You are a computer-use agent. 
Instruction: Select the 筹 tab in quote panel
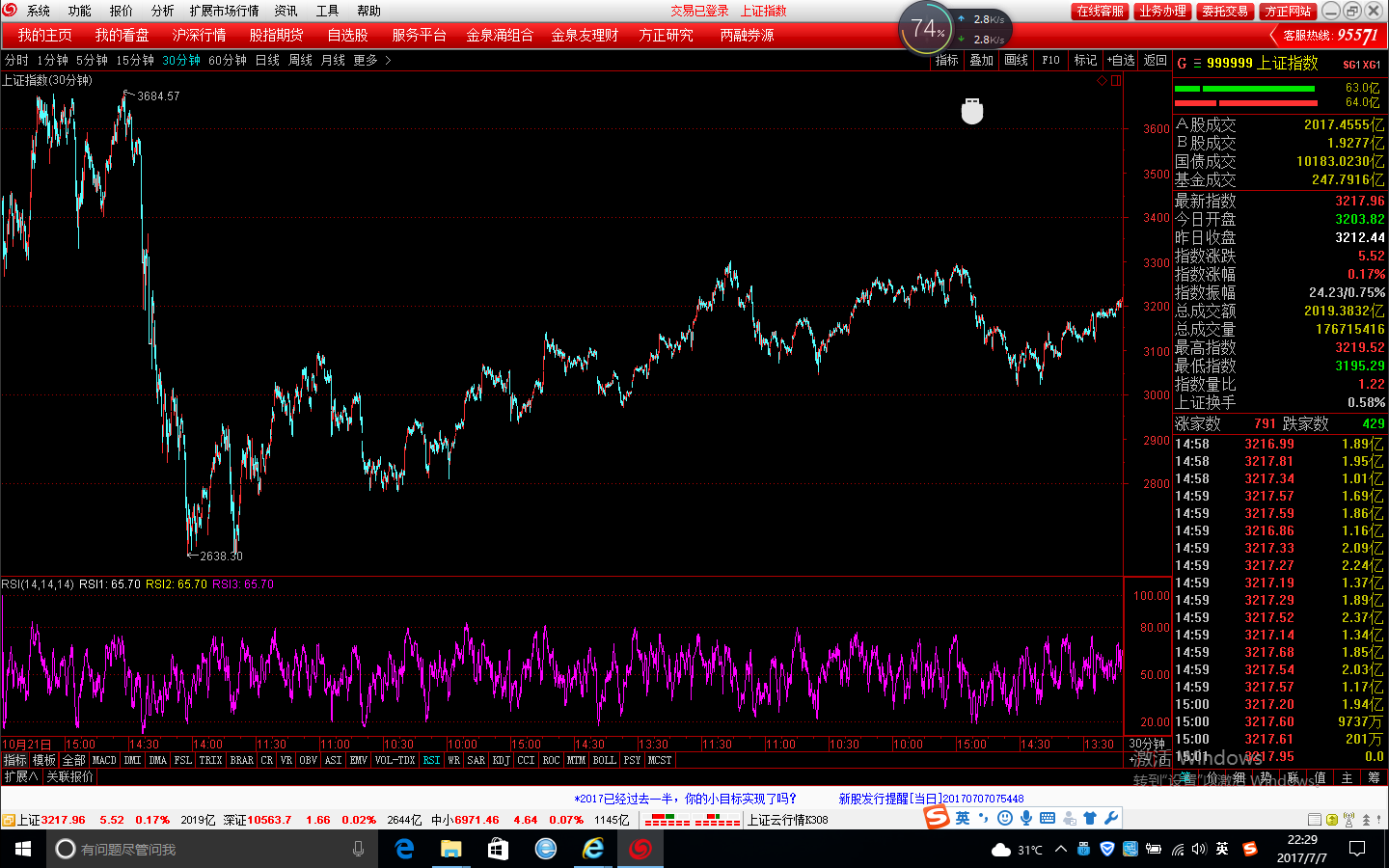pos(1374,777)
